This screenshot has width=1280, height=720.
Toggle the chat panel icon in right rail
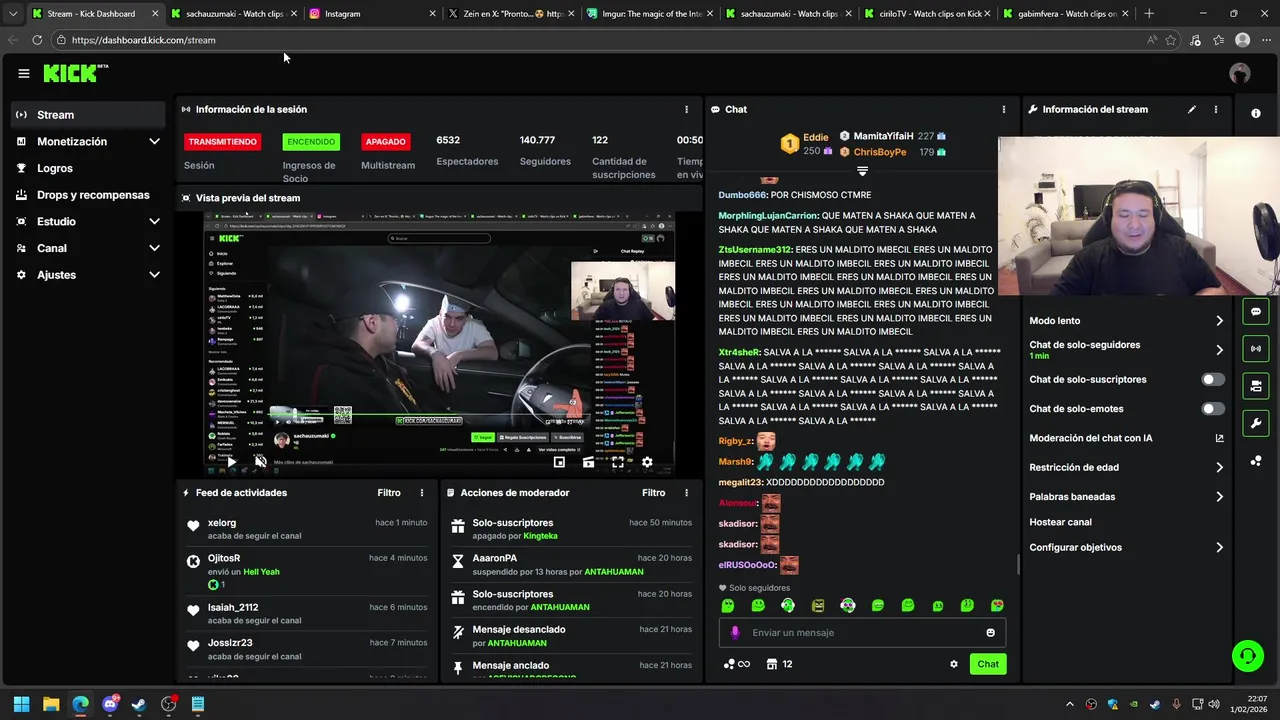point(1256,312)
